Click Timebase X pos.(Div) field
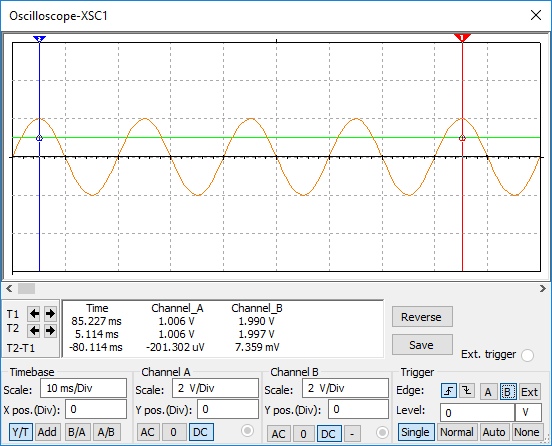Viewport: 552px width, 446px height. pyautogui.click(x=95, y=409)
